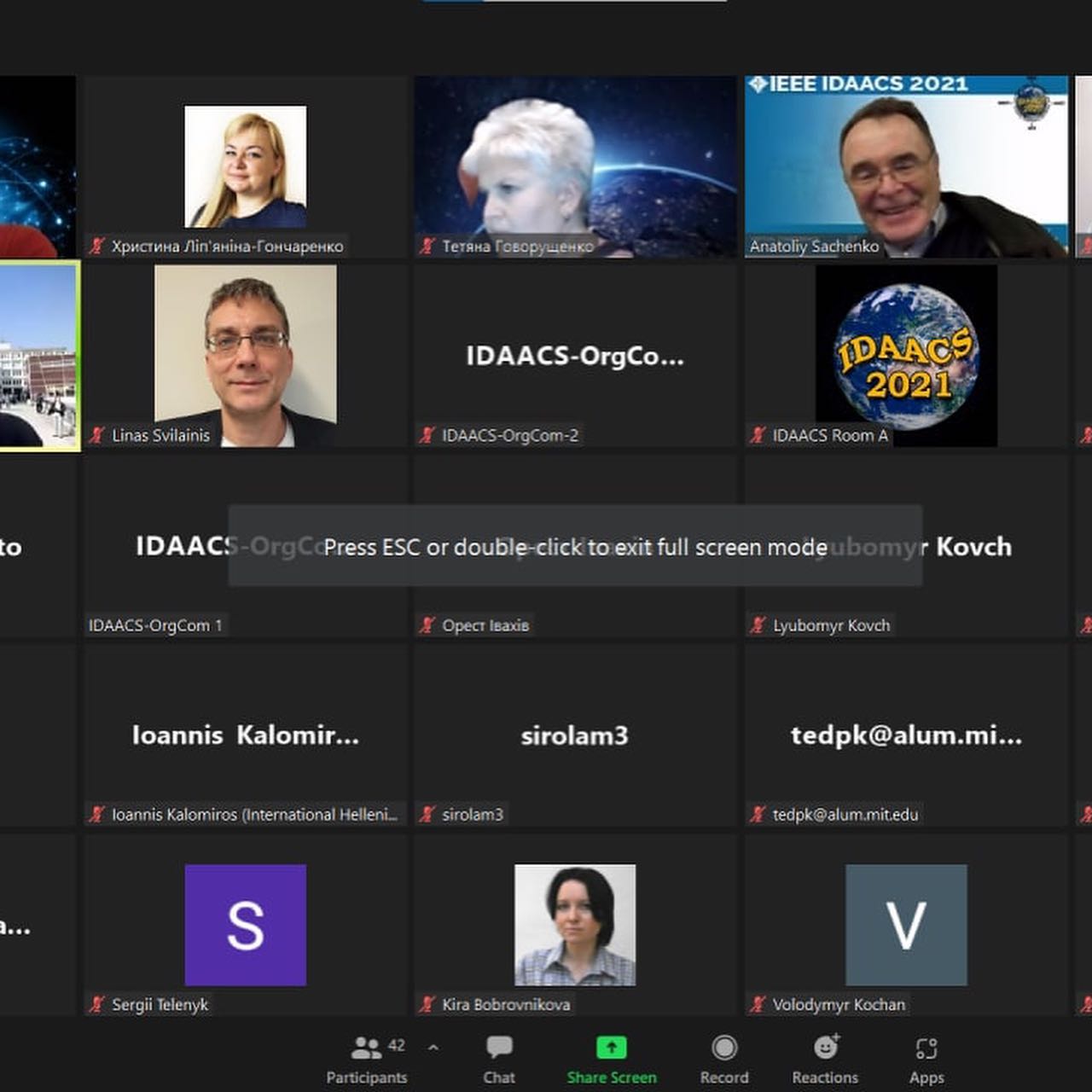The image size is (1092, 1092).
Task: Start recording with the Record button
Action: [724, 1060]
